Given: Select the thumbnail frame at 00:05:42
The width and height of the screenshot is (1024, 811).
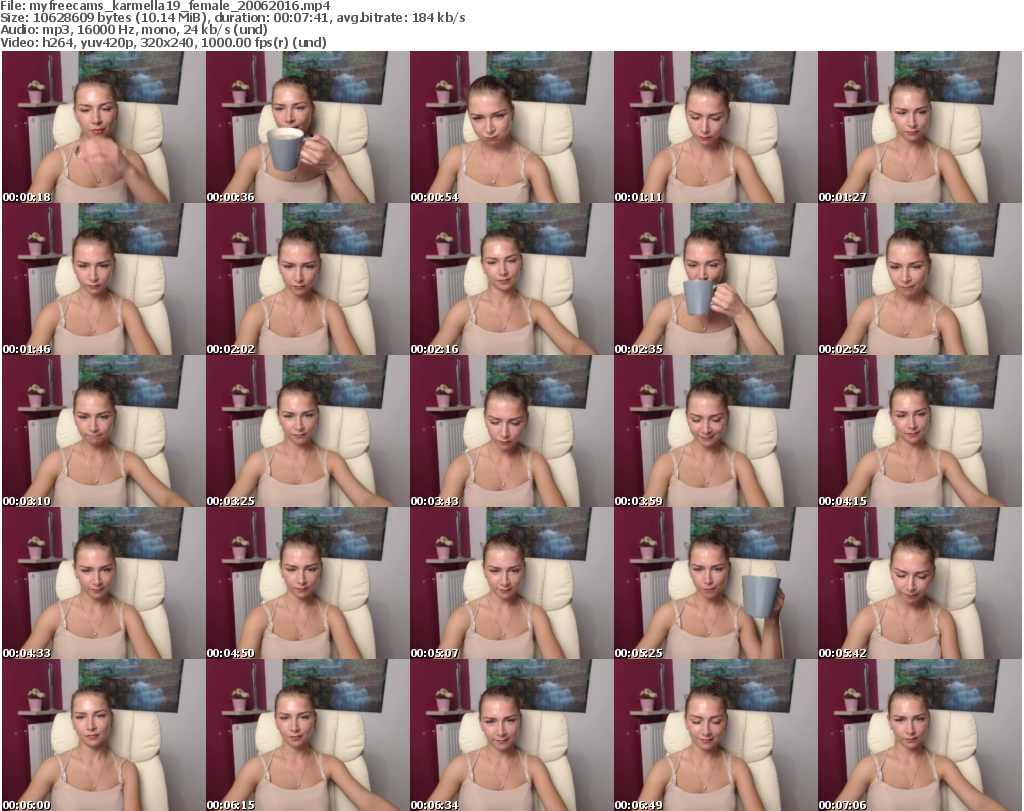Looking at the screenshot, I should click(x=920, y=583).
